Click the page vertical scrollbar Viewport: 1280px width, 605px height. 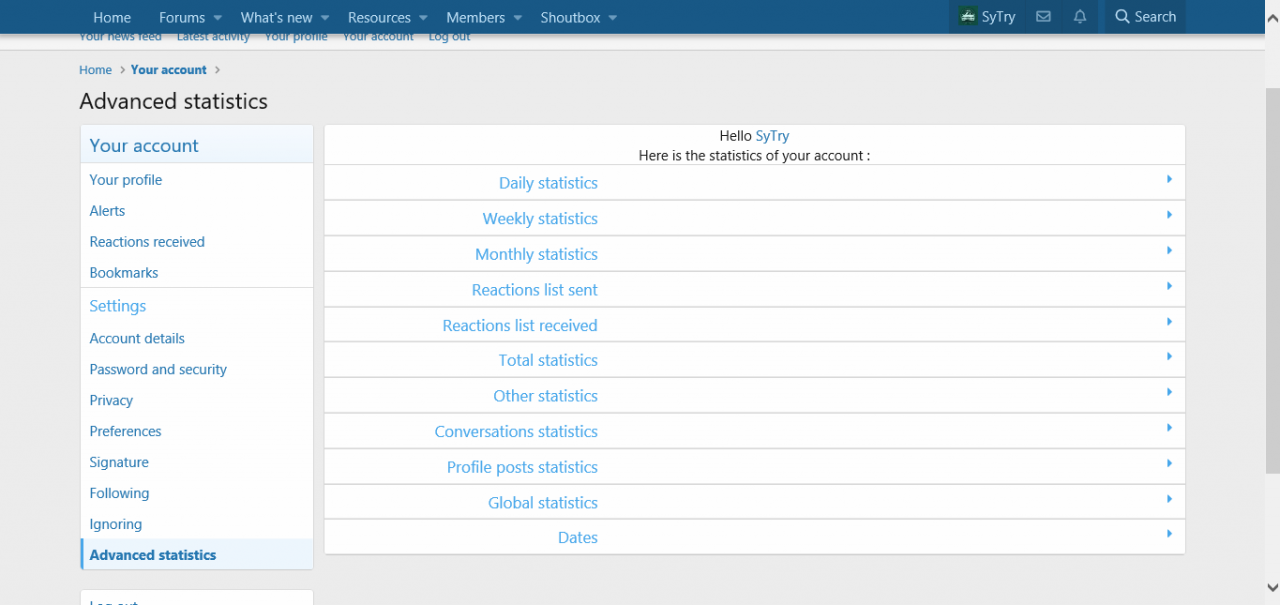tap(1271, 280)
